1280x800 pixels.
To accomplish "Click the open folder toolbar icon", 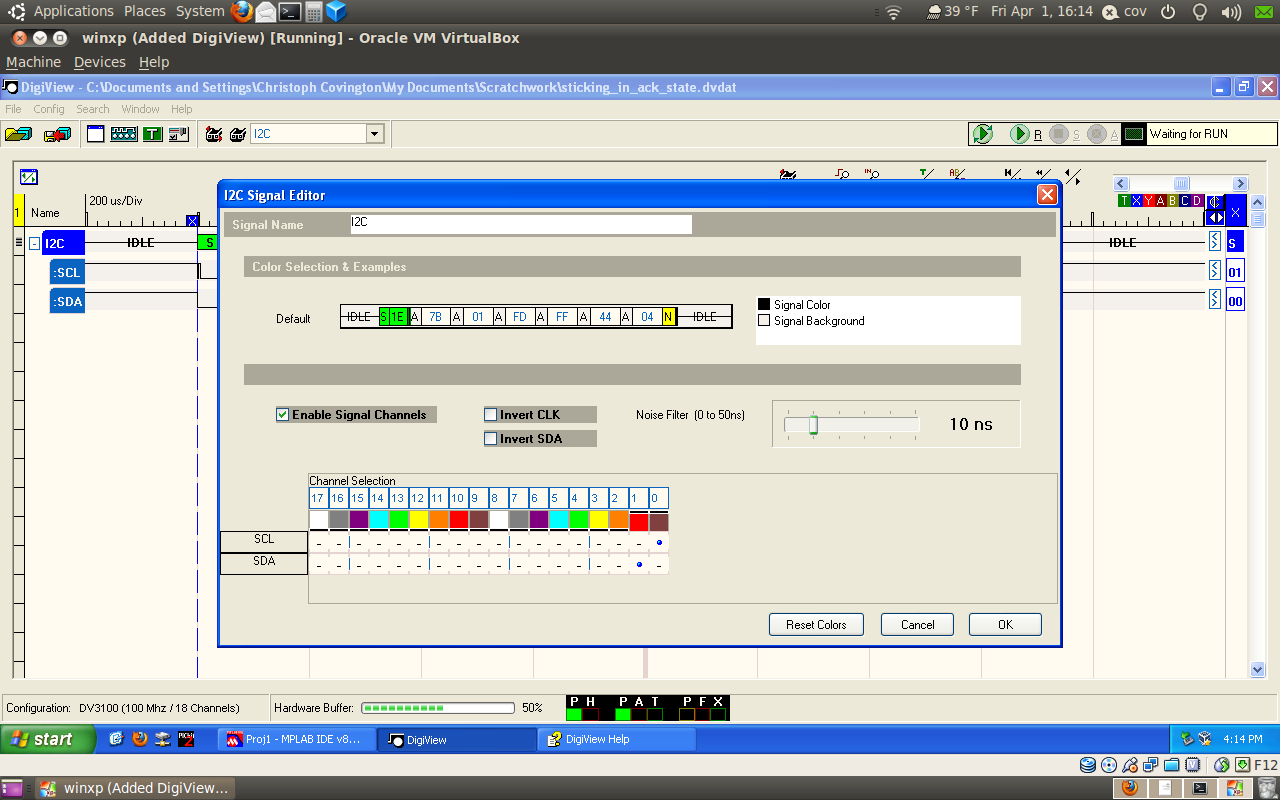I will 17,134.
